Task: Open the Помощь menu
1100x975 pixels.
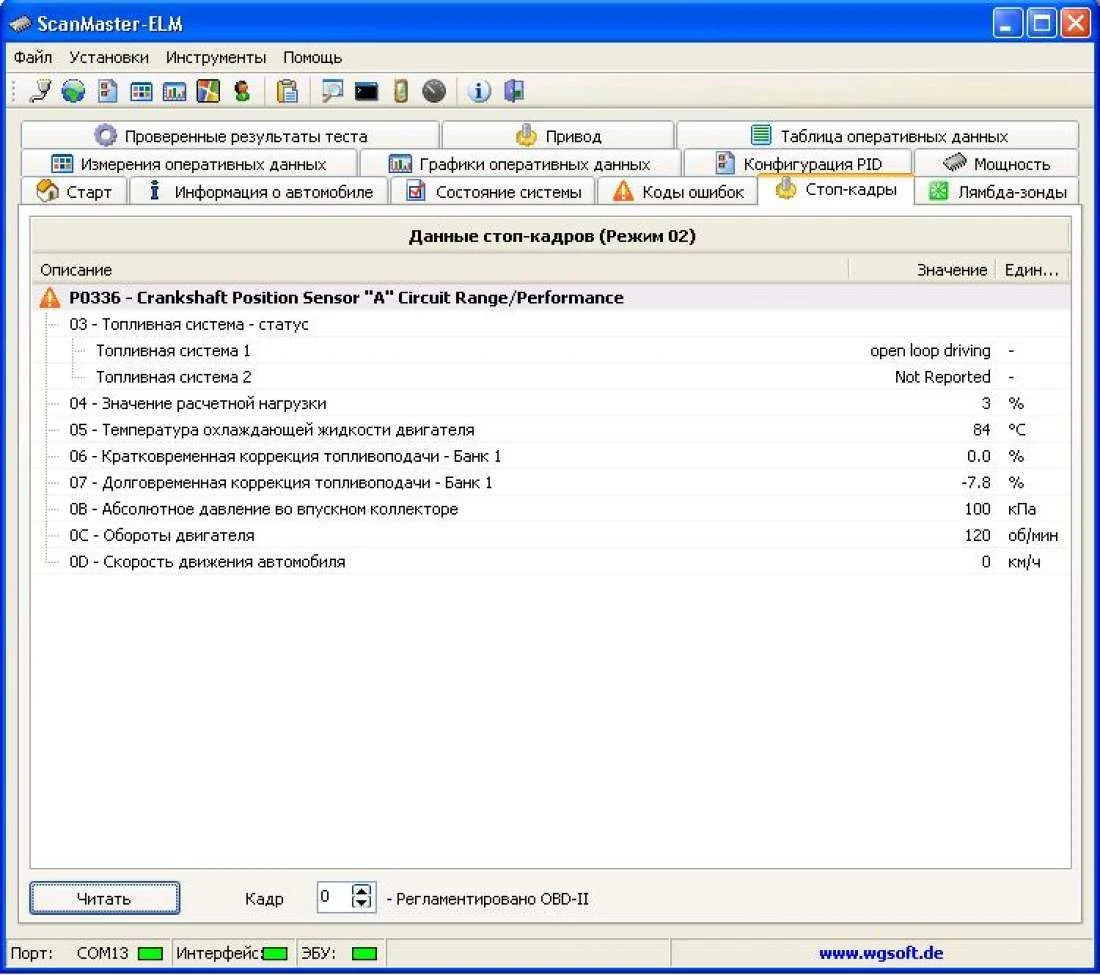Action: [312, 58]
